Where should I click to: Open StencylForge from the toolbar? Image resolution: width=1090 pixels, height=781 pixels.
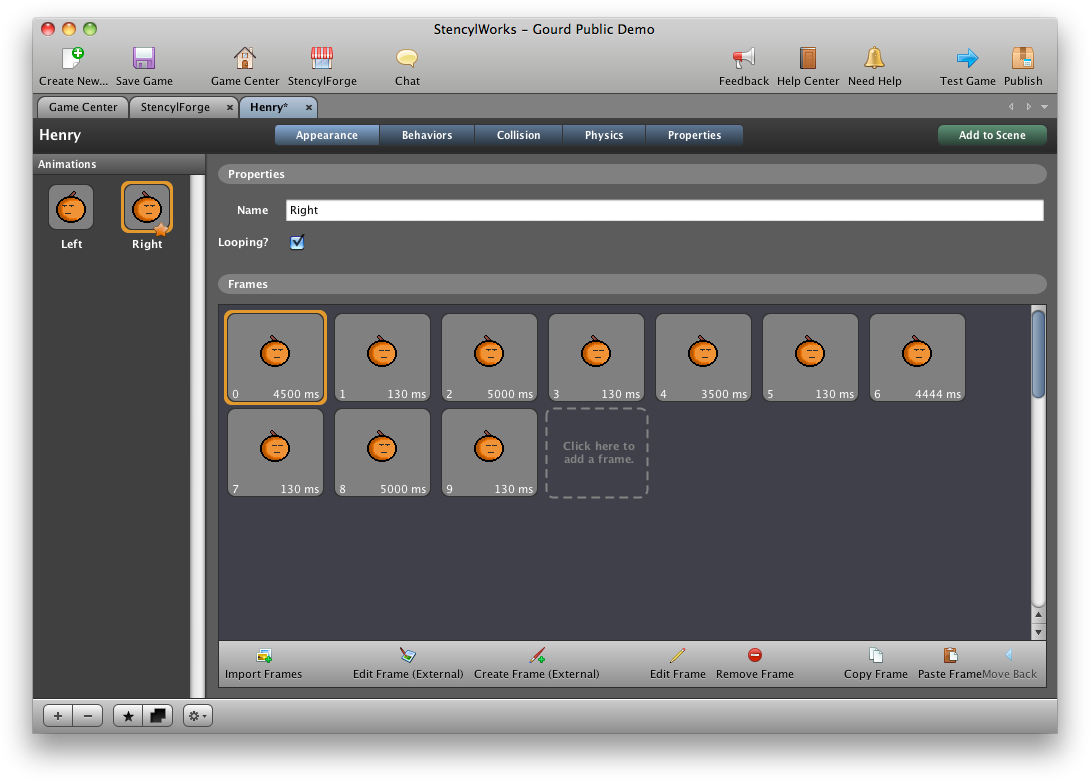pos(322,59)
